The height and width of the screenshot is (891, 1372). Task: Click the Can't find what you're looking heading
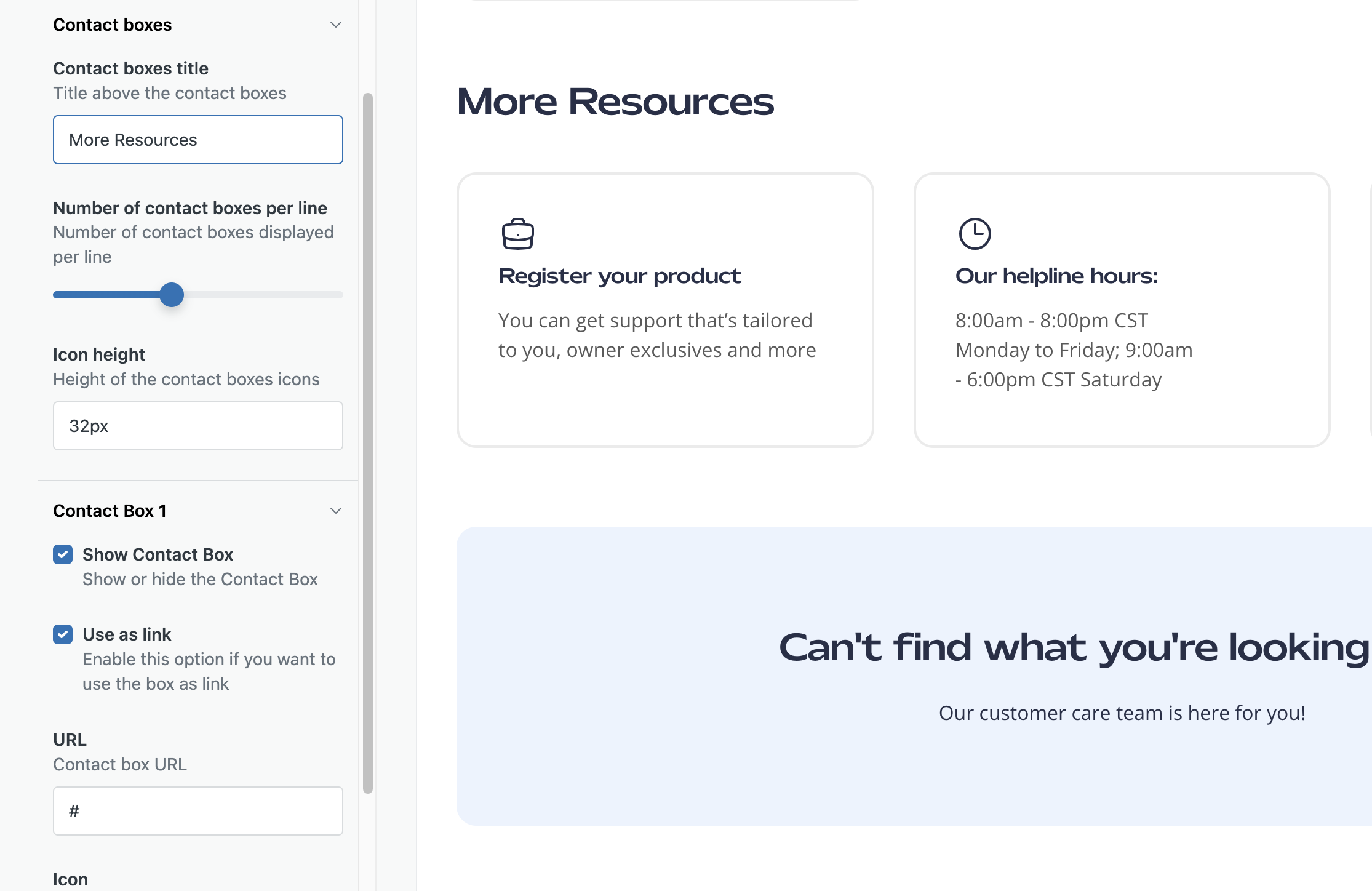1074,647
